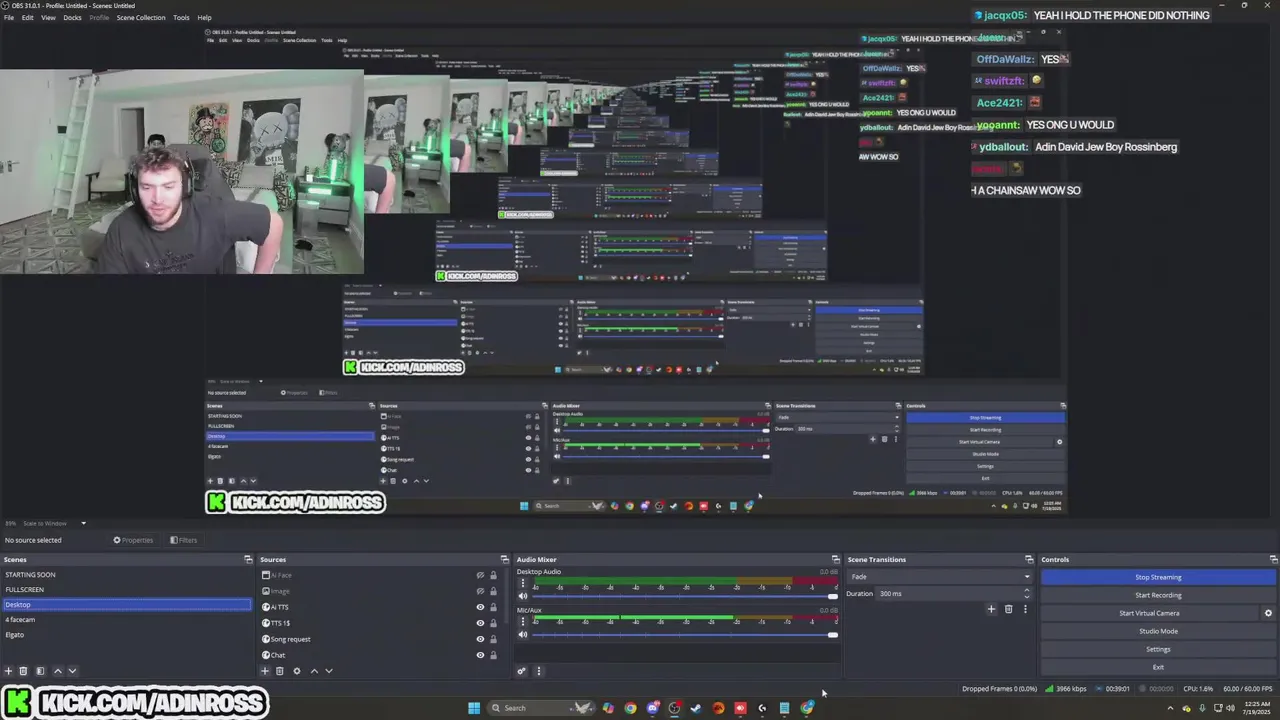Open the Fade transition dropdown
The width and height of the screenshot is (1280, 720).
pos(939,577)
